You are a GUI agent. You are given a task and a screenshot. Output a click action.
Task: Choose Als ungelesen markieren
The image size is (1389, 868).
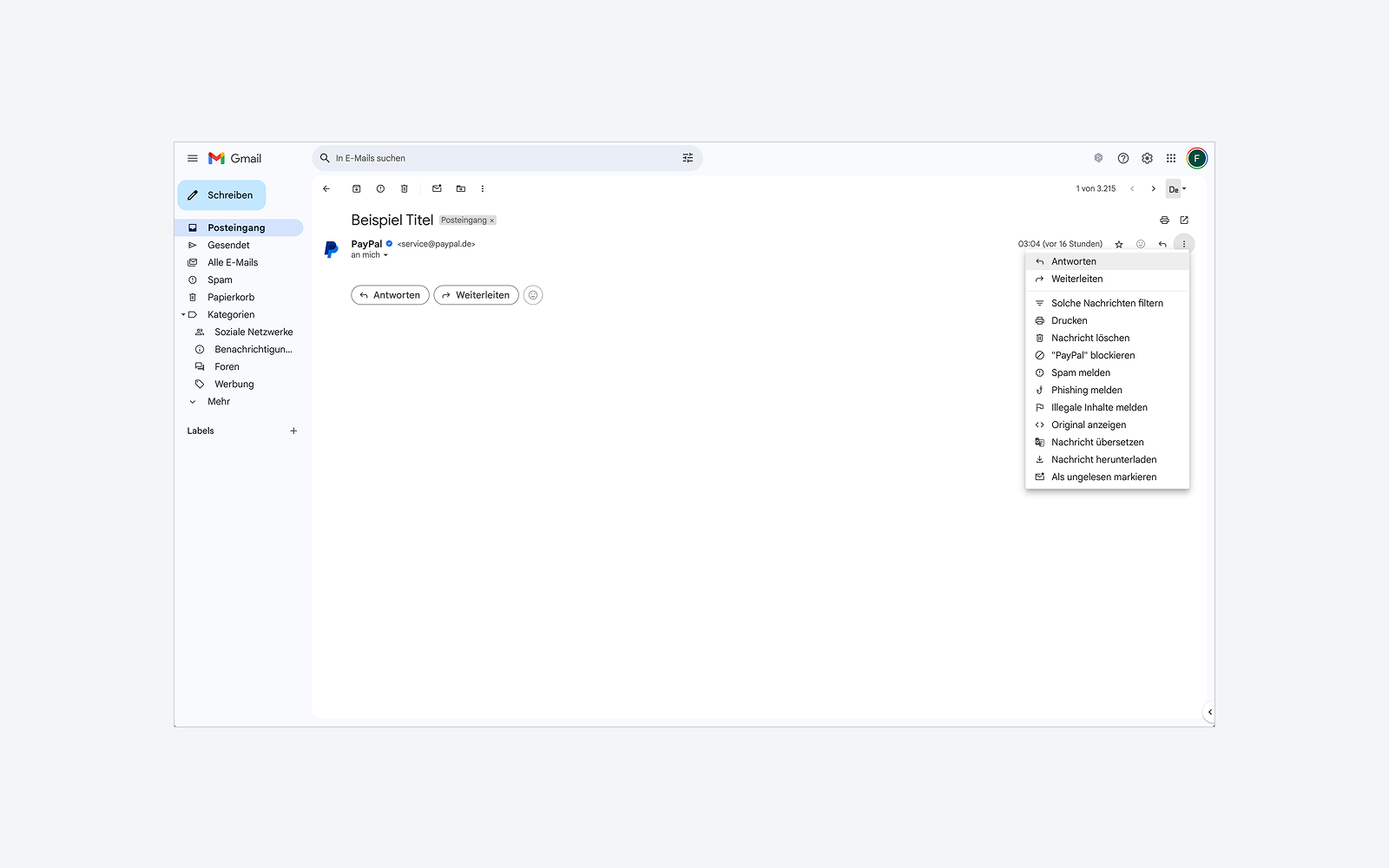point(1107,477)
